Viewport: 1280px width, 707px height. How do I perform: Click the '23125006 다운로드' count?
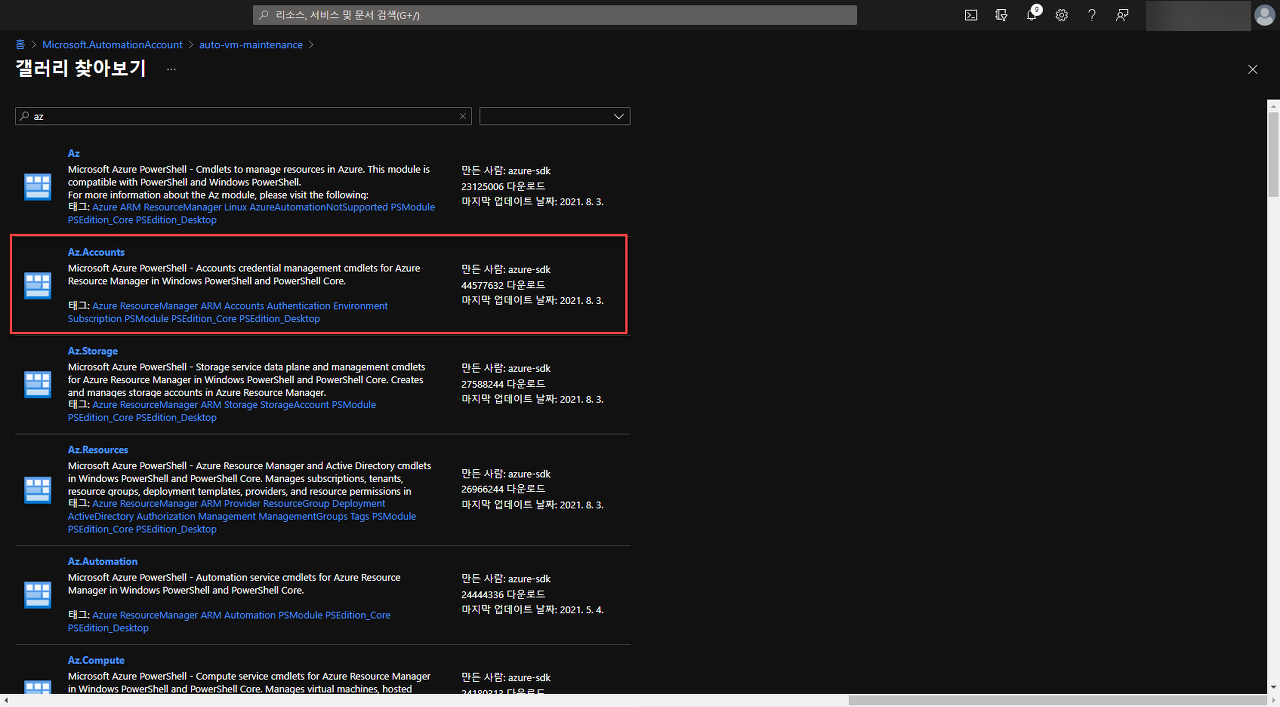point(503,186)
